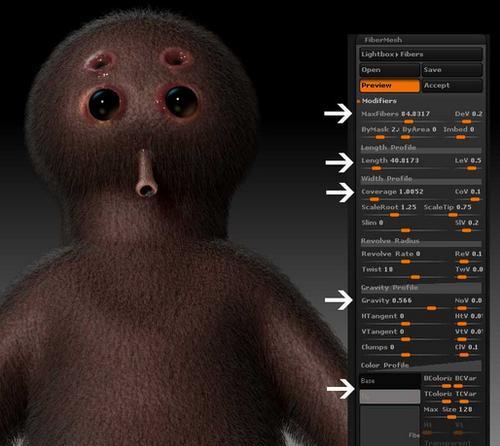Image resolution: width=500 pixels, height=446 pixels.
Task: Expand the Revolve Radius curve
Action: point(421,241)
